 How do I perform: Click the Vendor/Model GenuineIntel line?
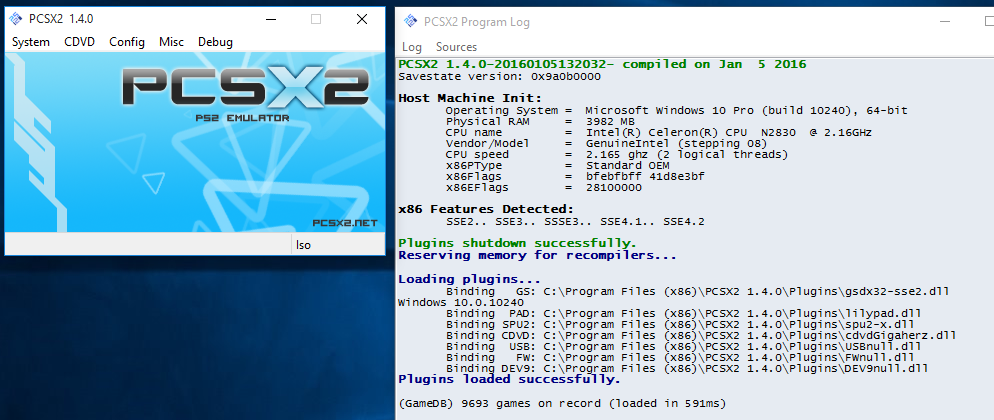click(606, 144)
